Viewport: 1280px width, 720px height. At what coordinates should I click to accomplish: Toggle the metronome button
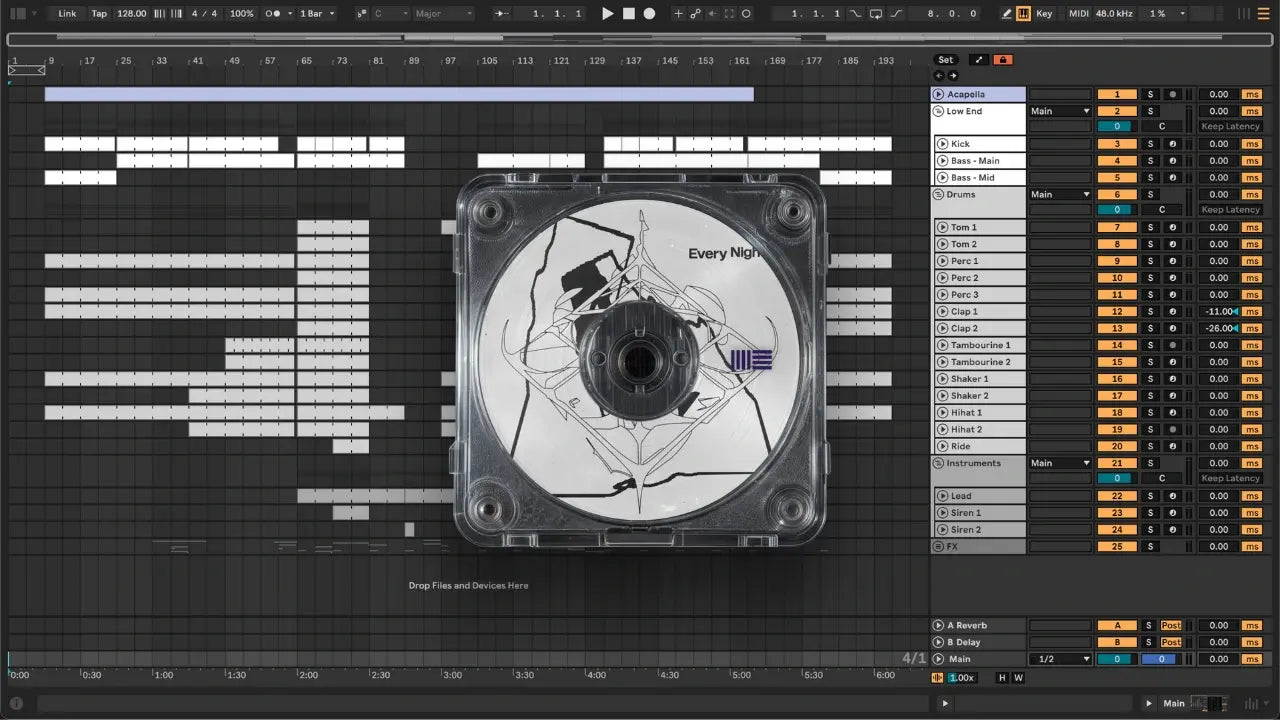[x=273, y=14]
